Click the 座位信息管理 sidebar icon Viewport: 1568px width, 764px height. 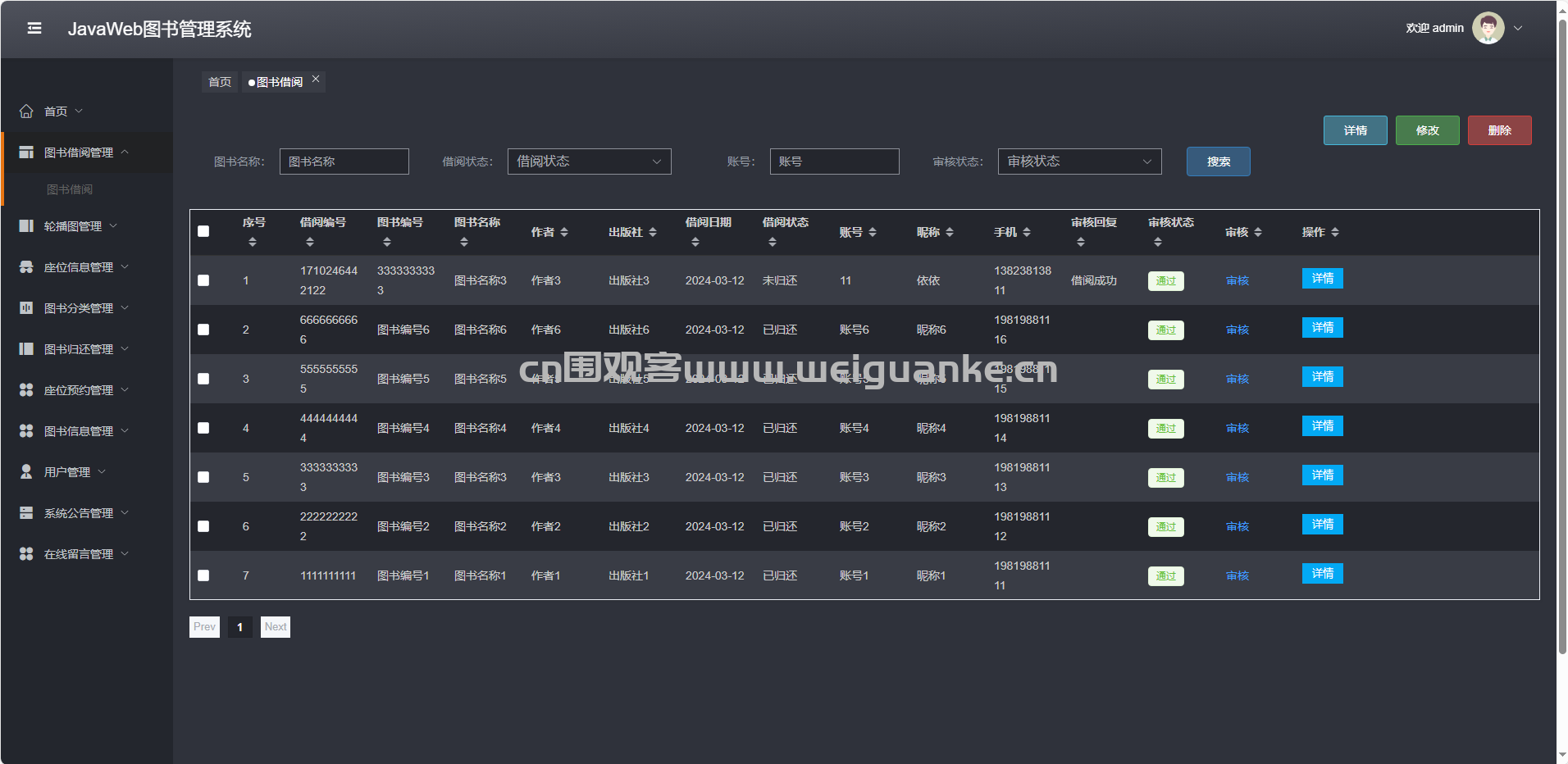pos(26,267)
